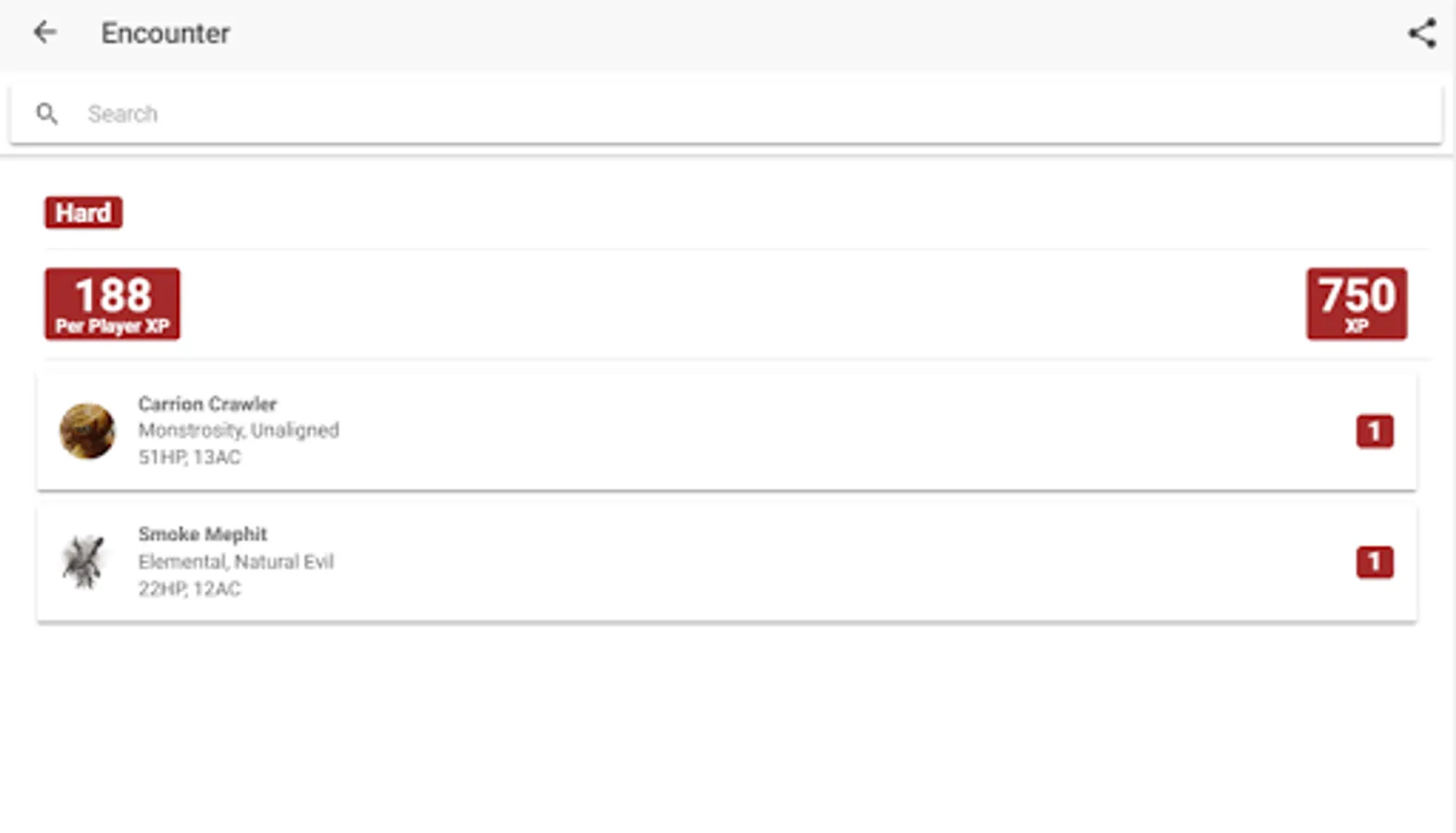The width and height of the screenshot is (1456, 833).
Task: Tap the share icon
Action: pyautogui.click(x=1422, y=33)
